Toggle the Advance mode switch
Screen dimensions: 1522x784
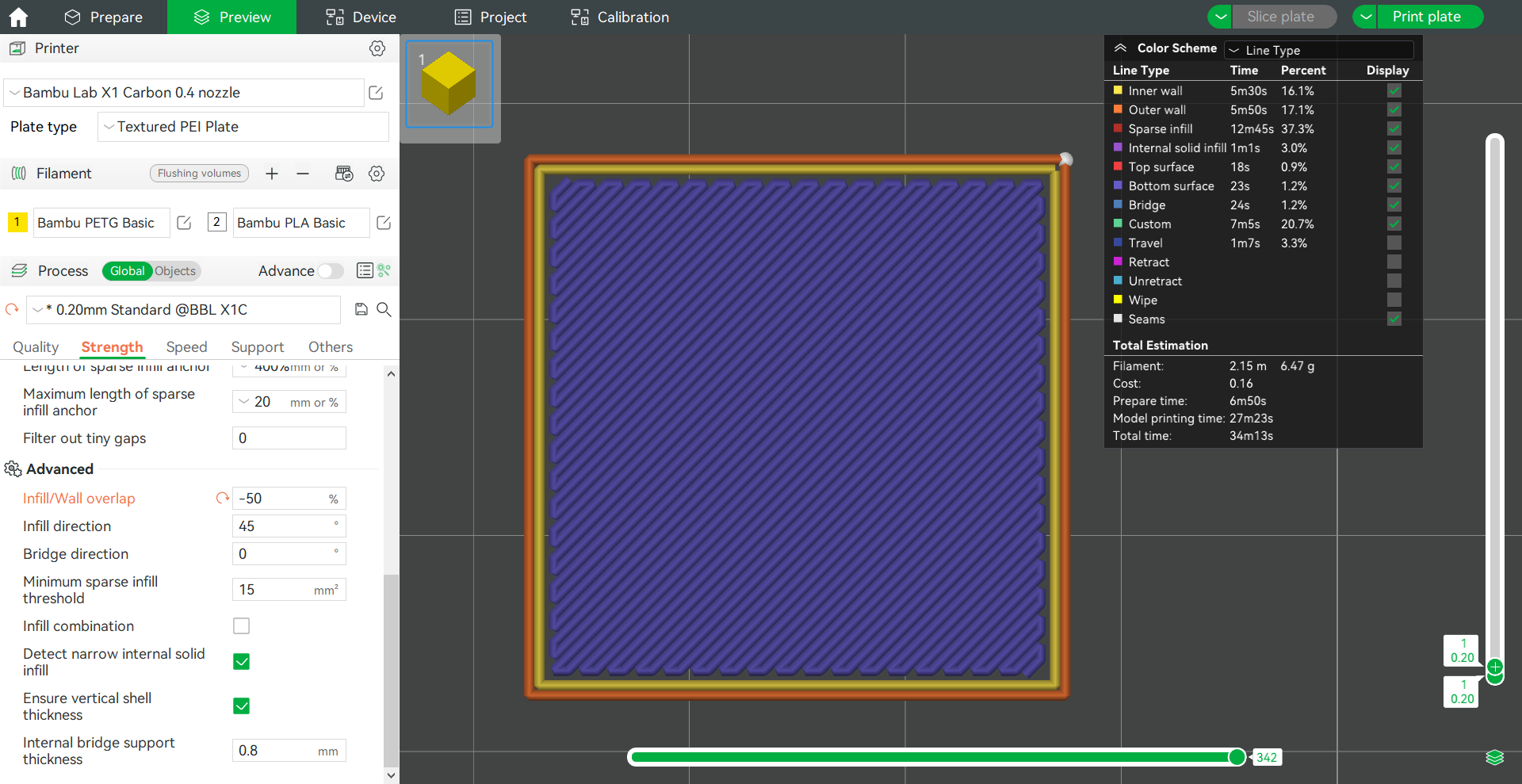331,271
